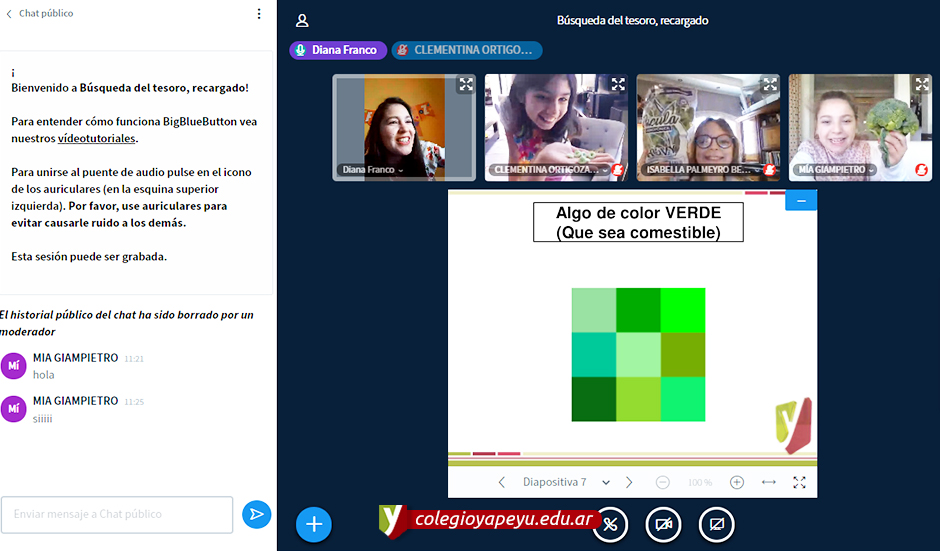Toggle microphone mute button
Viewport: 940px width, 551px height.
[610, 524]
